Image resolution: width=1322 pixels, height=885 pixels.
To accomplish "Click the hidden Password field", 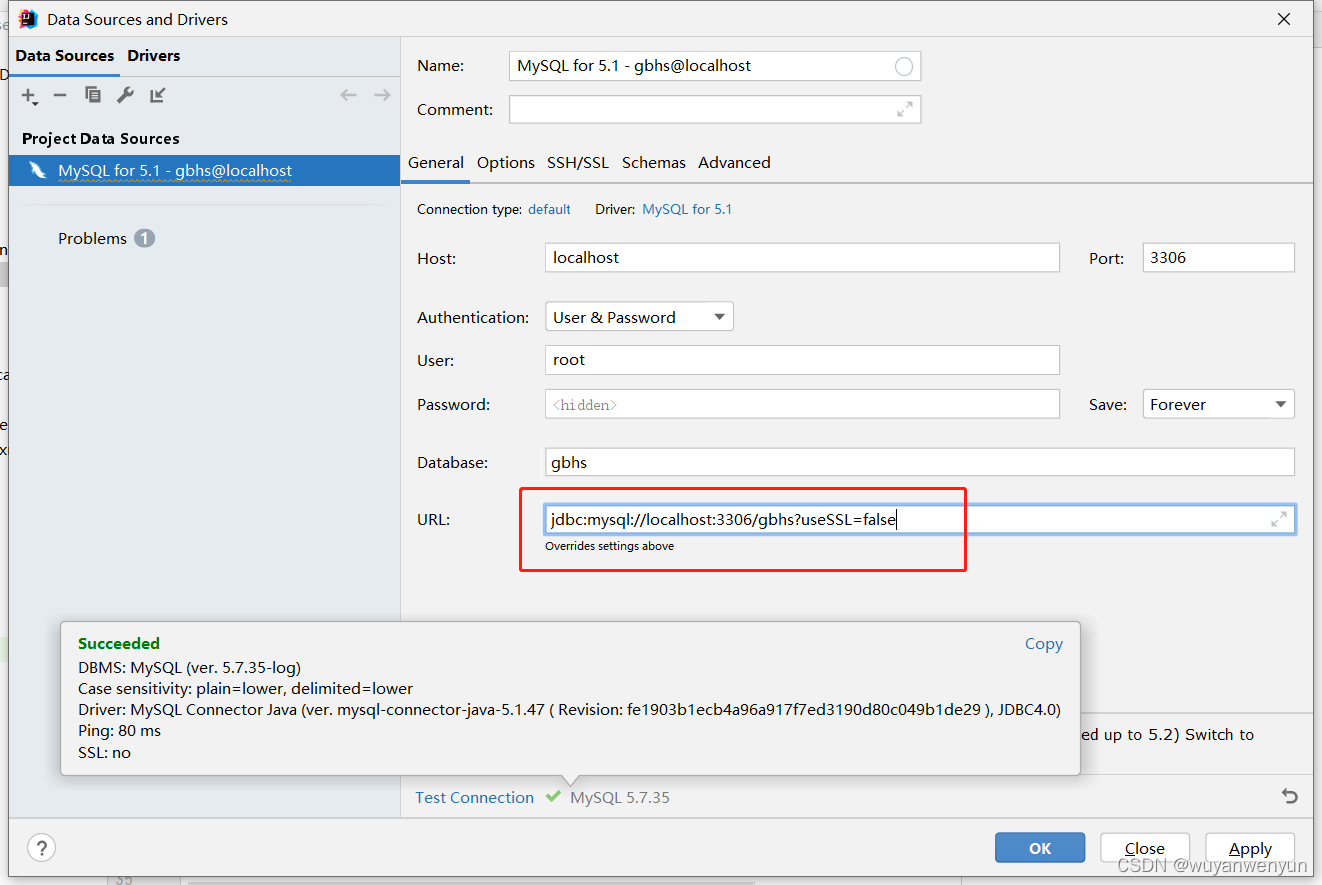I will [802, 404].
